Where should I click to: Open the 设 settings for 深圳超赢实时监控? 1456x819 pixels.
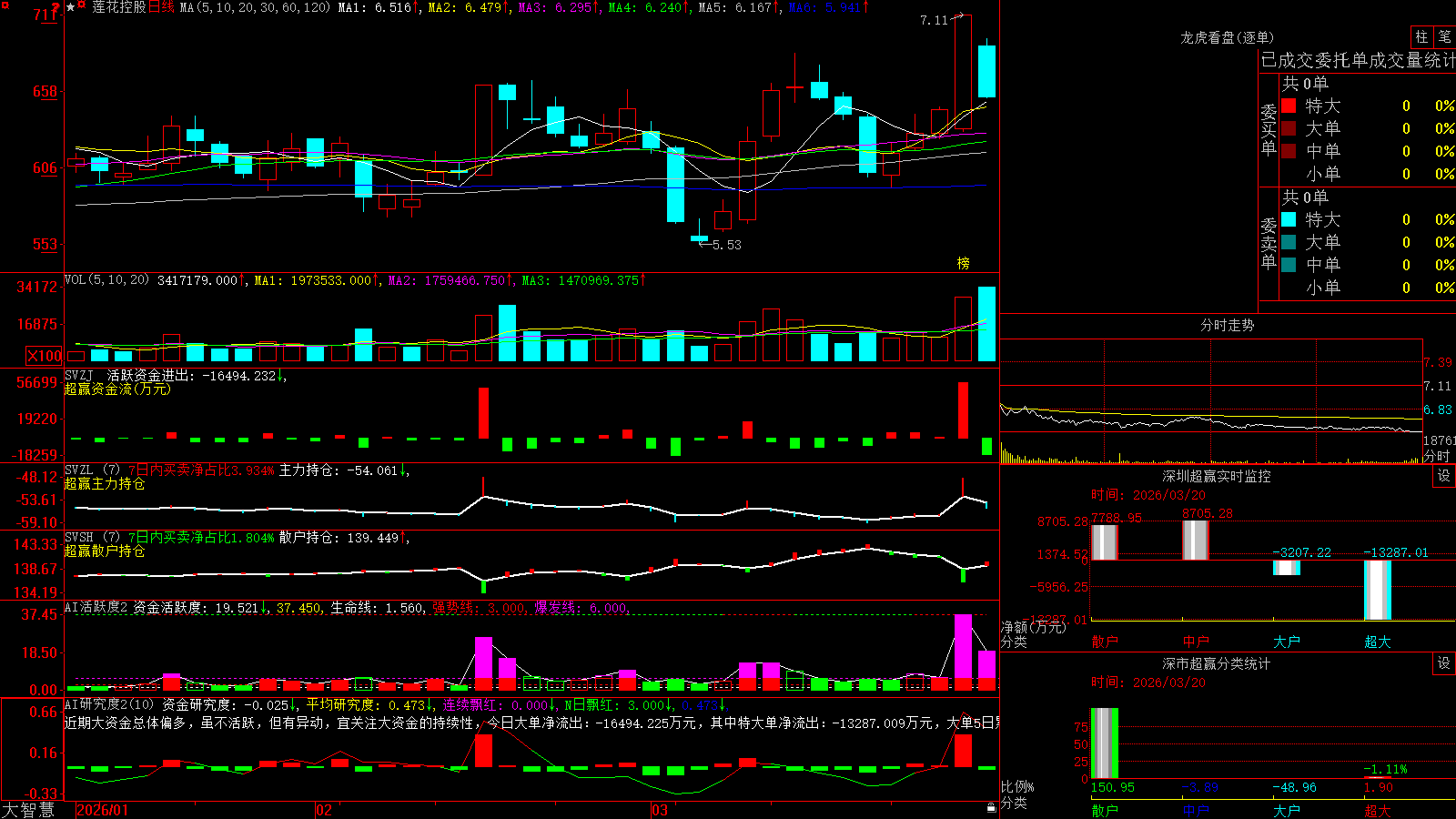click(x=1443, y=476)
